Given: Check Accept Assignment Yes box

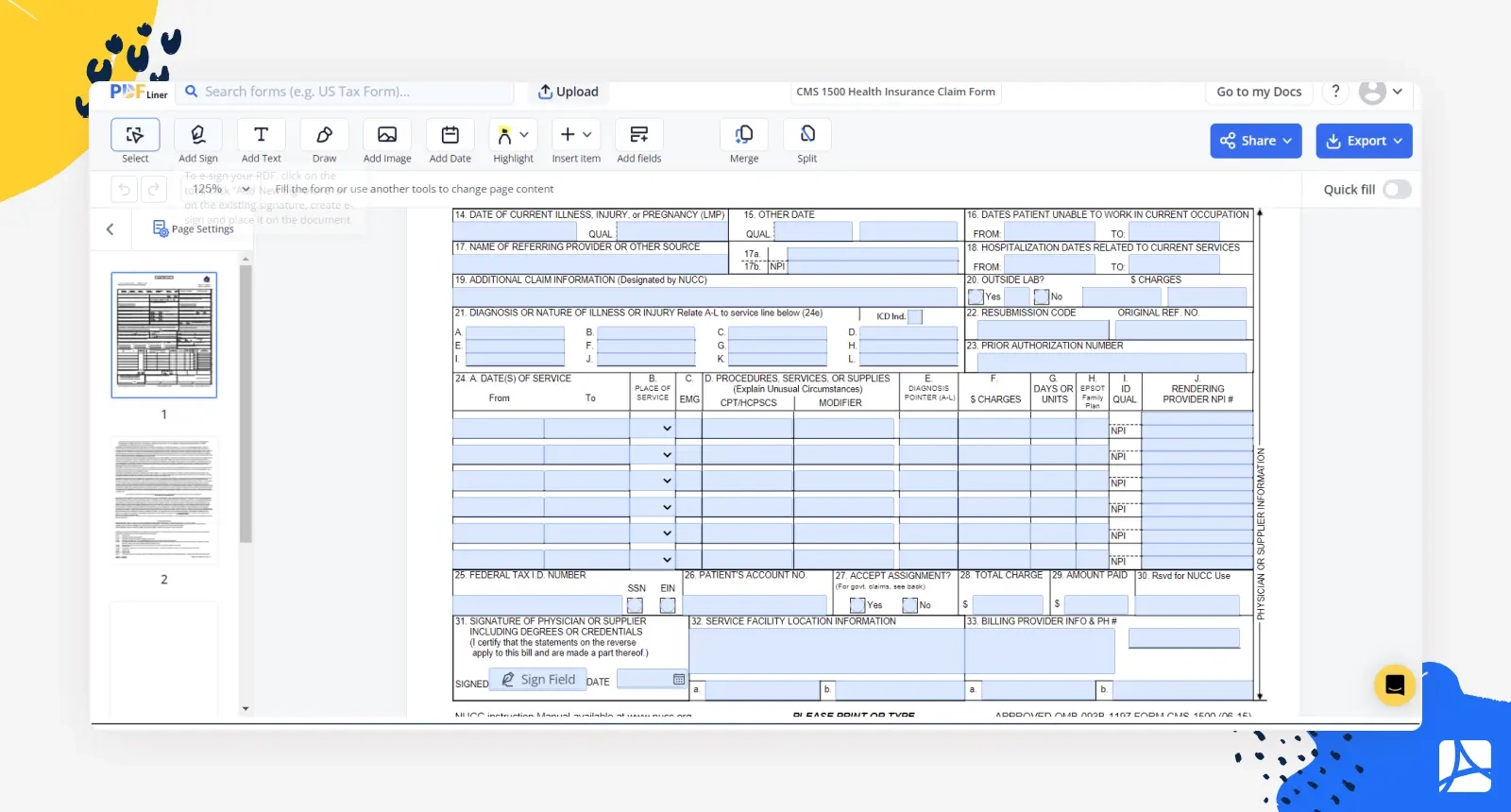Looking at the screenshot, I should point(857,605).
